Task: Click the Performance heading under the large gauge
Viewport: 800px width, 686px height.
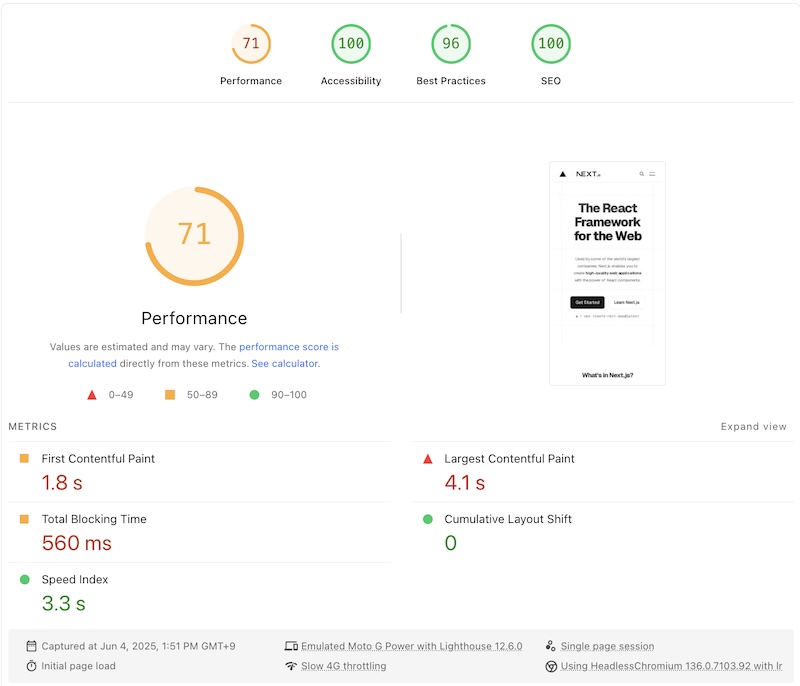Action: pos(194,318)
